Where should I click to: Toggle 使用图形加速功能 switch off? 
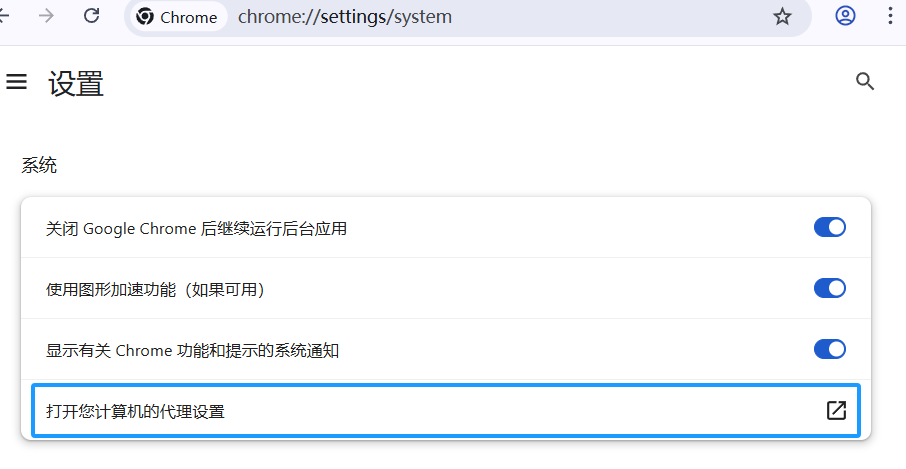point(830,288)
